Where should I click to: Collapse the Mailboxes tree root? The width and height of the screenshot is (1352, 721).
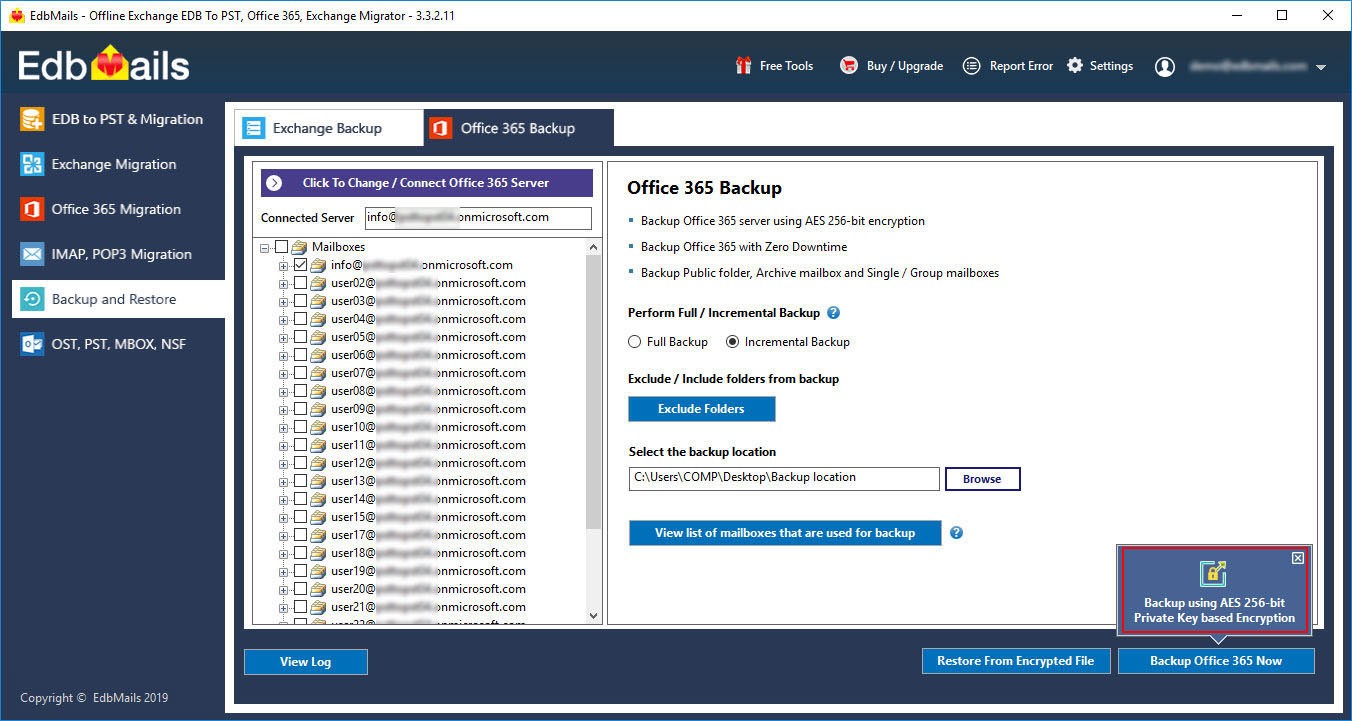pyautogui.click(x=265, y=247)
